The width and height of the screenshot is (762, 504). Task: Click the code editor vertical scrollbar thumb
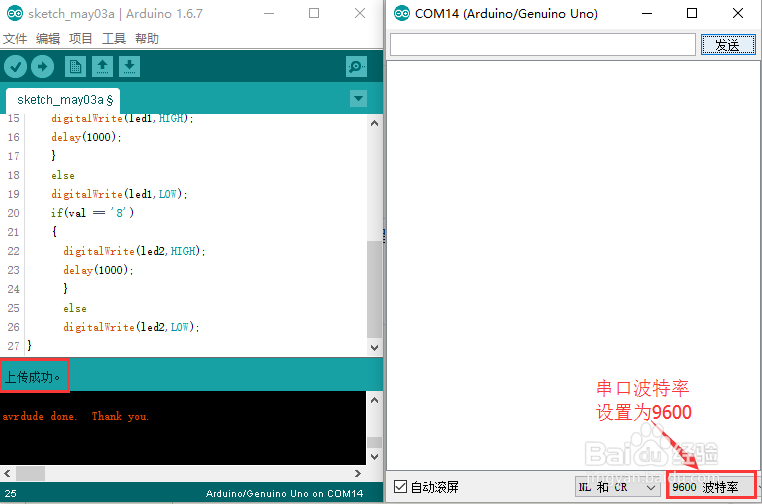tap(374, 289)
